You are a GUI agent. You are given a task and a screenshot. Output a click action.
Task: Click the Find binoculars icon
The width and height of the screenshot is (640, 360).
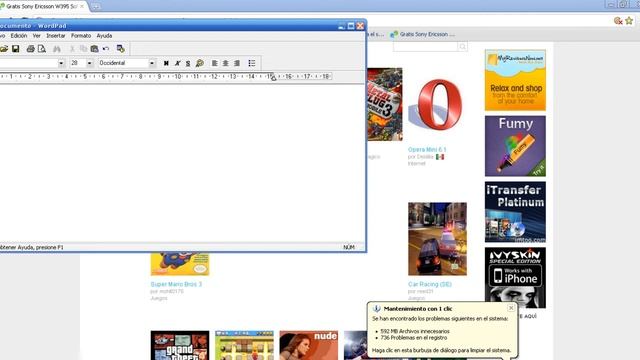(x=57, y=49)
